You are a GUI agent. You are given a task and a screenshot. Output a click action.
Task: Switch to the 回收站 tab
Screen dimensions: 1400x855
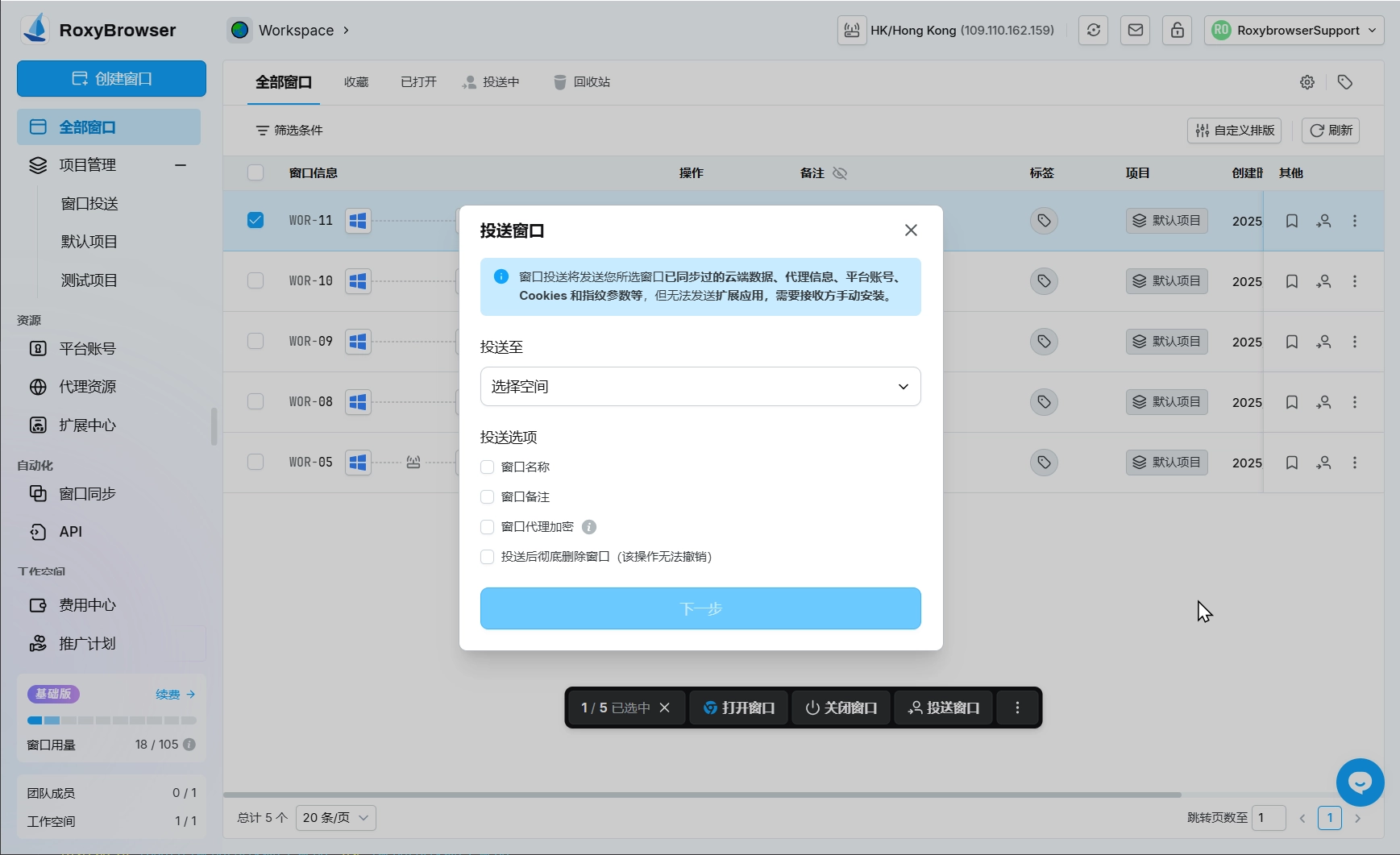point(582,82)
